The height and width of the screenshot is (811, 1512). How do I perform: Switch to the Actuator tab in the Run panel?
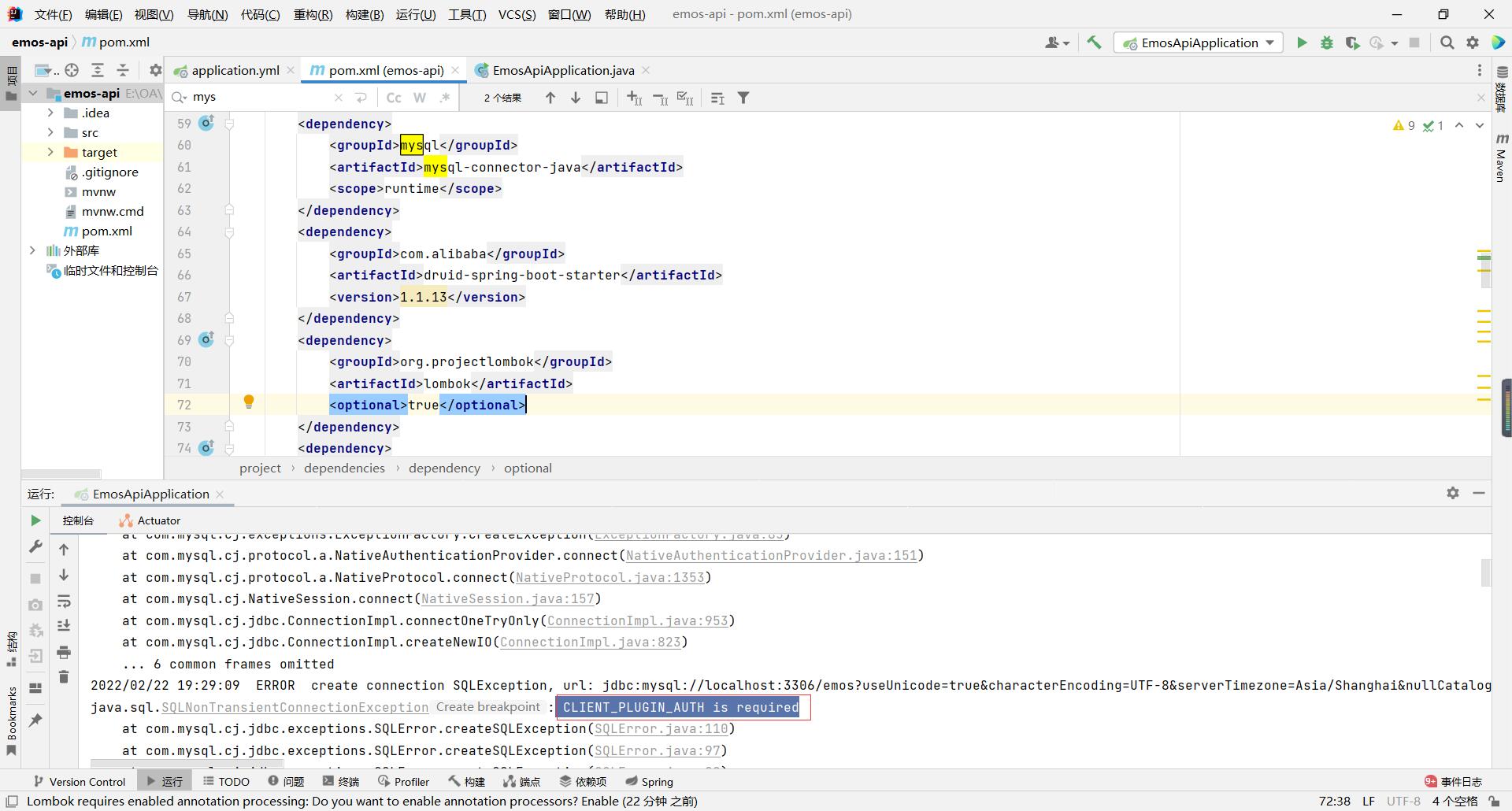coord(150,520)
